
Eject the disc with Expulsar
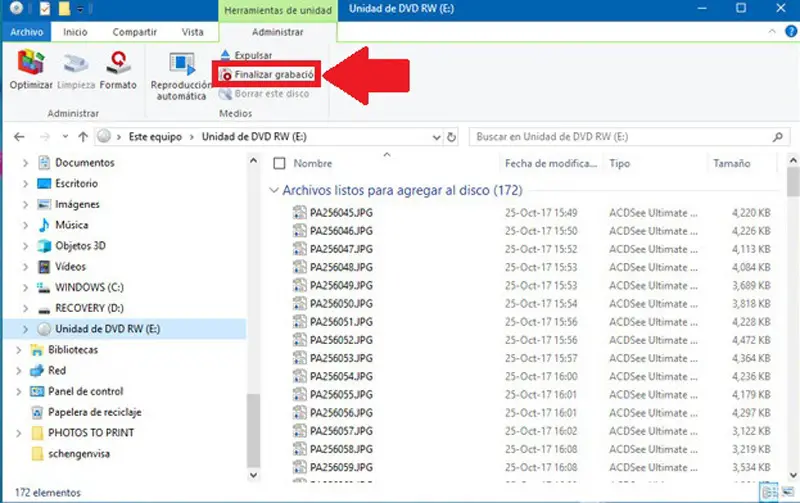coord(246,55)
